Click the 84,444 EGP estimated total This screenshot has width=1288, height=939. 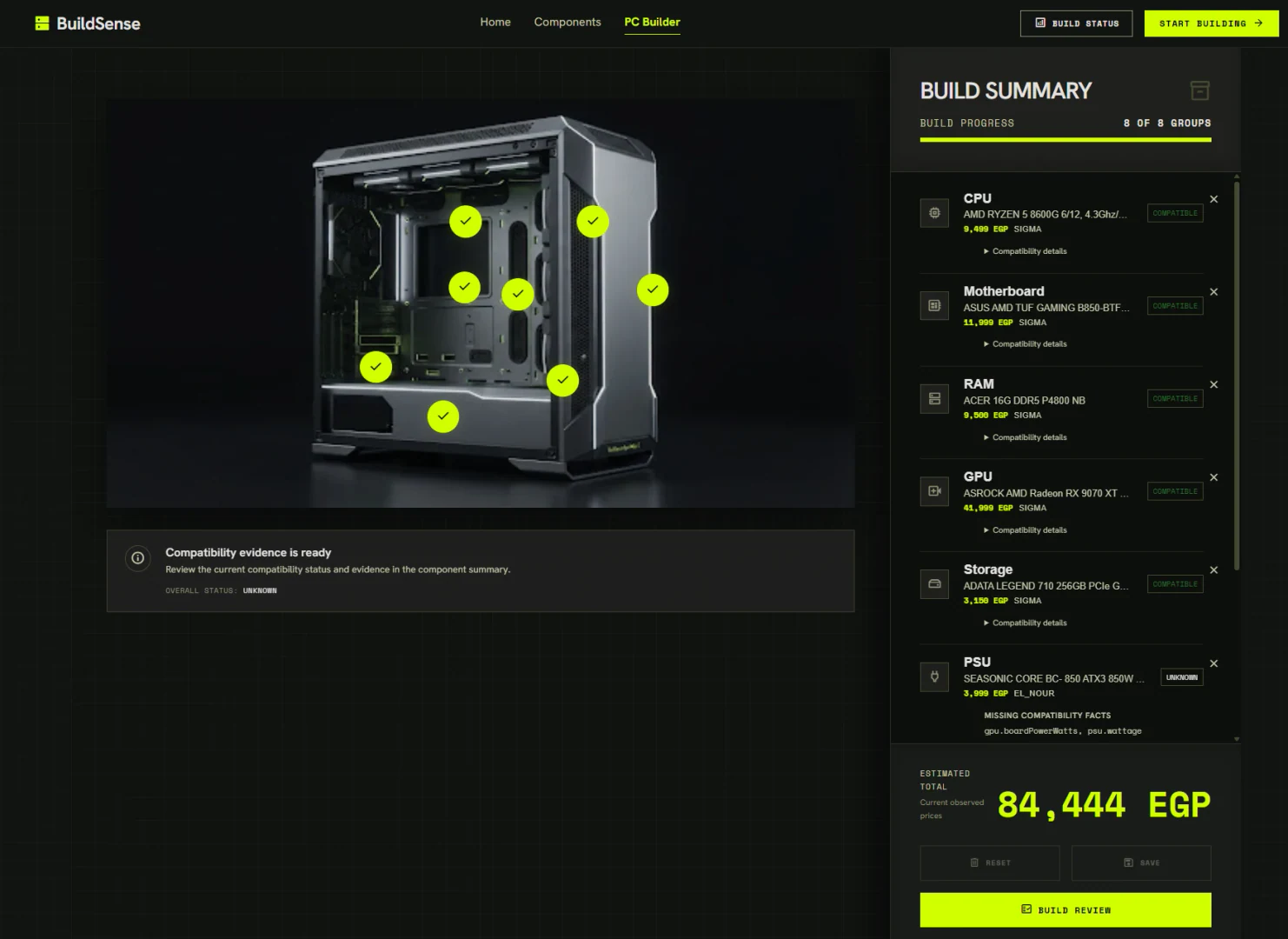[1104, 805]
